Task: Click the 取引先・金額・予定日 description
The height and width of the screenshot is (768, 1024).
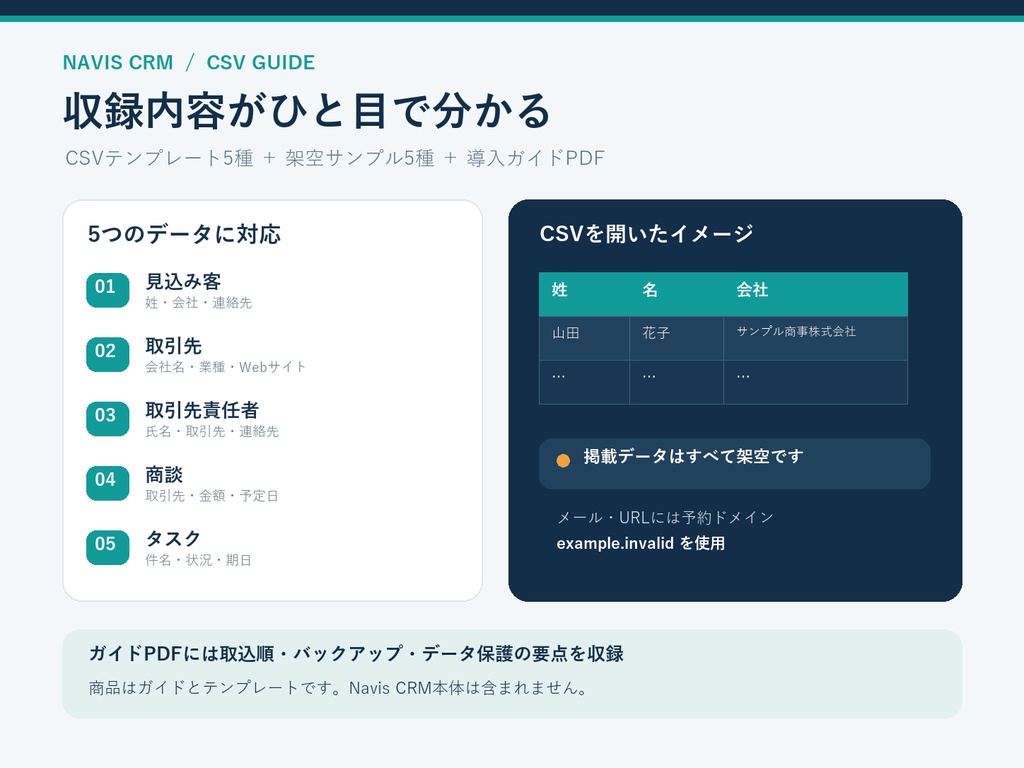Action: [x=212, y=496]
